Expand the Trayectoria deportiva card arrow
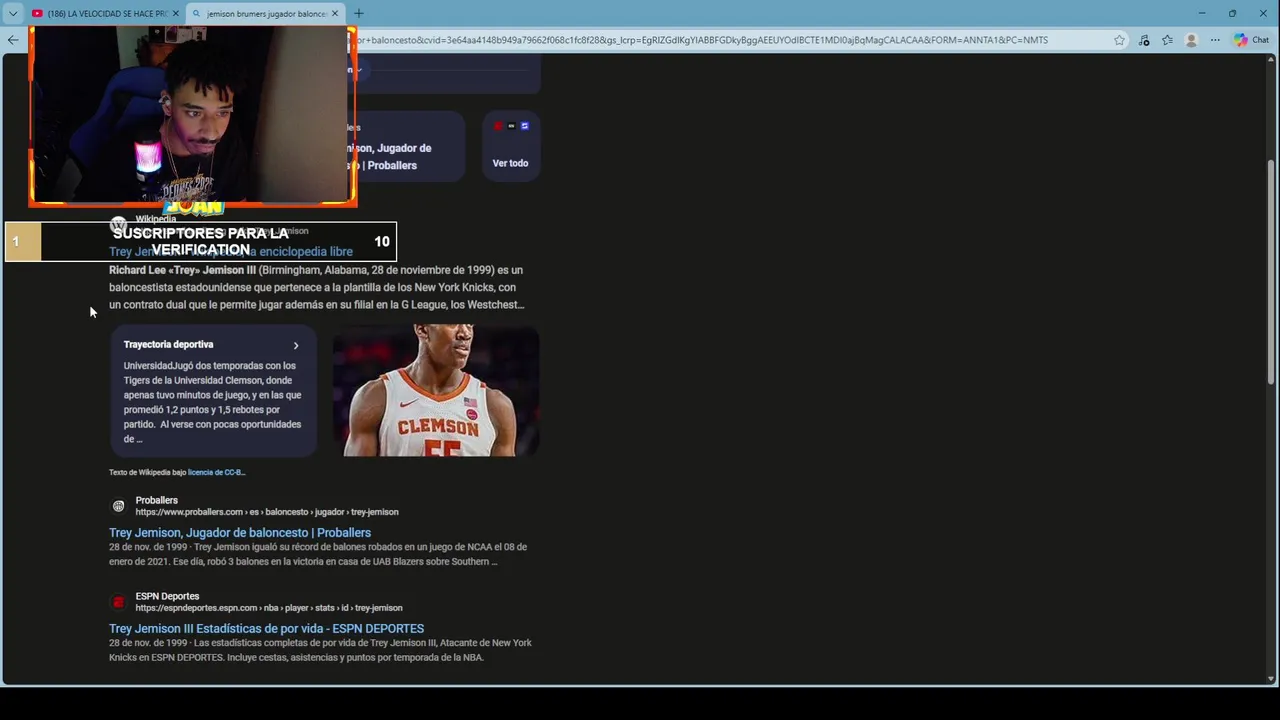This screenshot has width=1280, height=720. pos(296,345)
